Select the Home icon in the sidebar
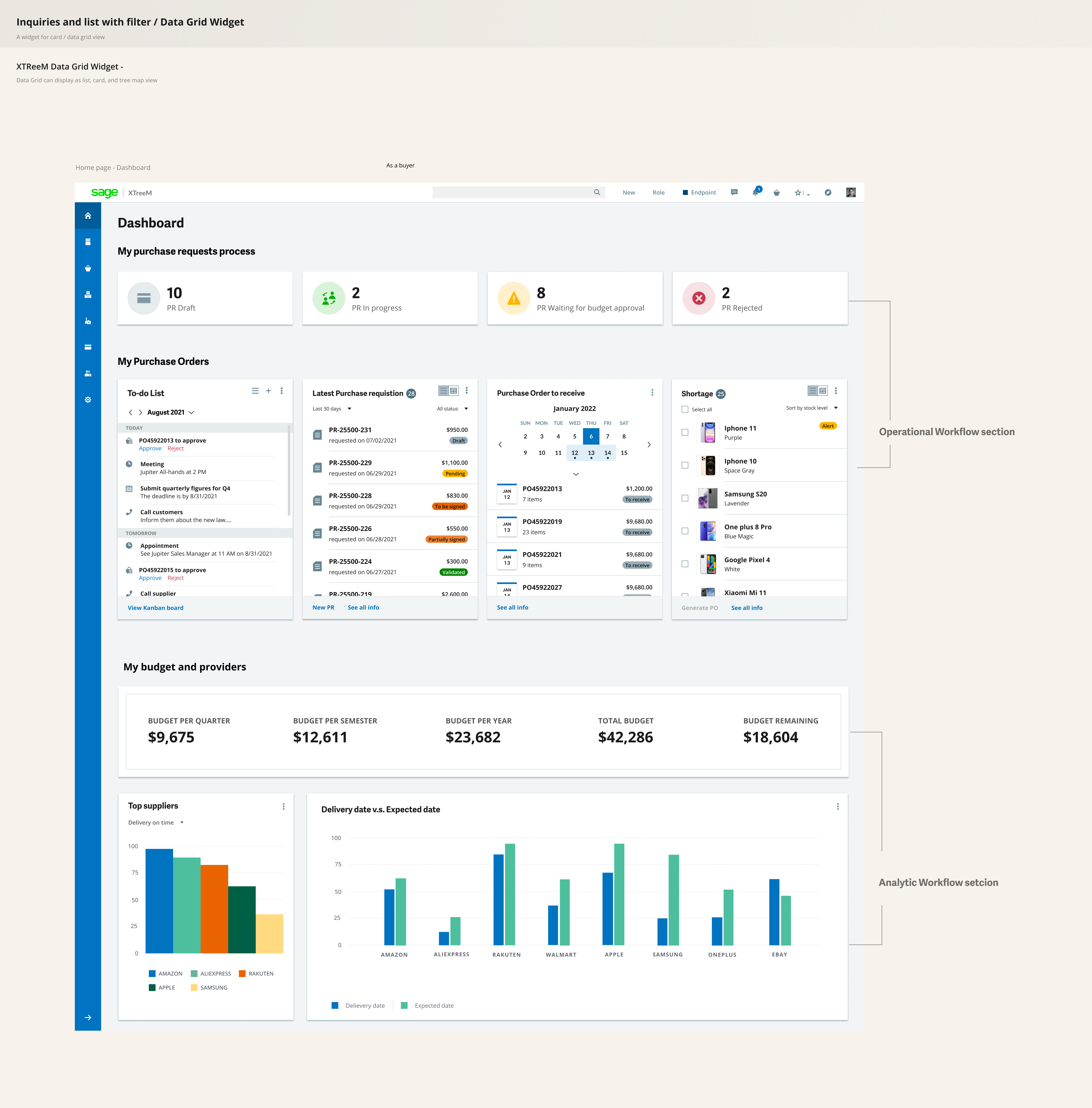Image resolution: width=1092 pixels, height=1108 pixels. click(x=88, y=216)
